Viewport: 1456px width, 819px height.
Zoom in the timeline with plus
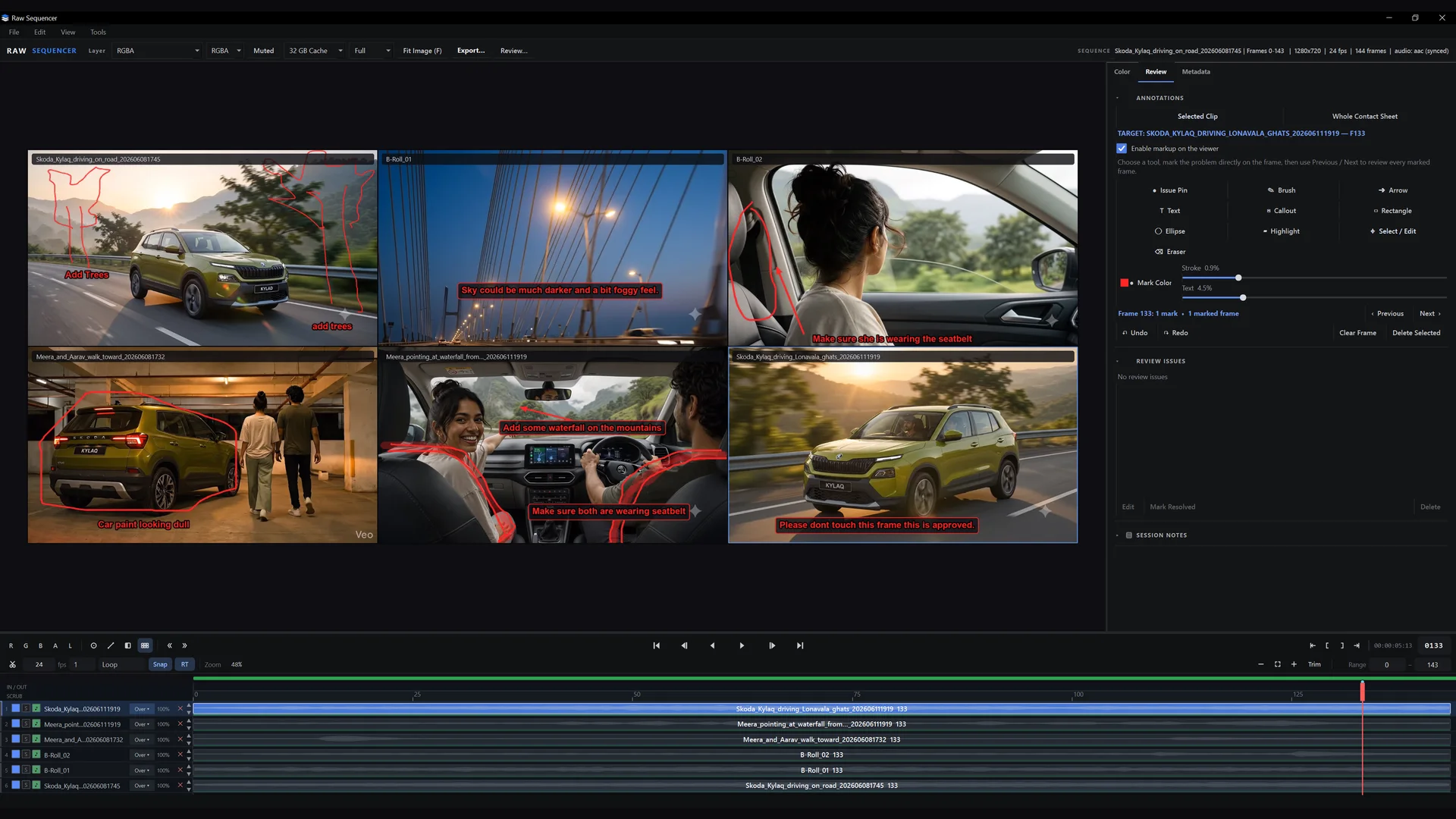pyautogui.click(x=1294, y=664)
